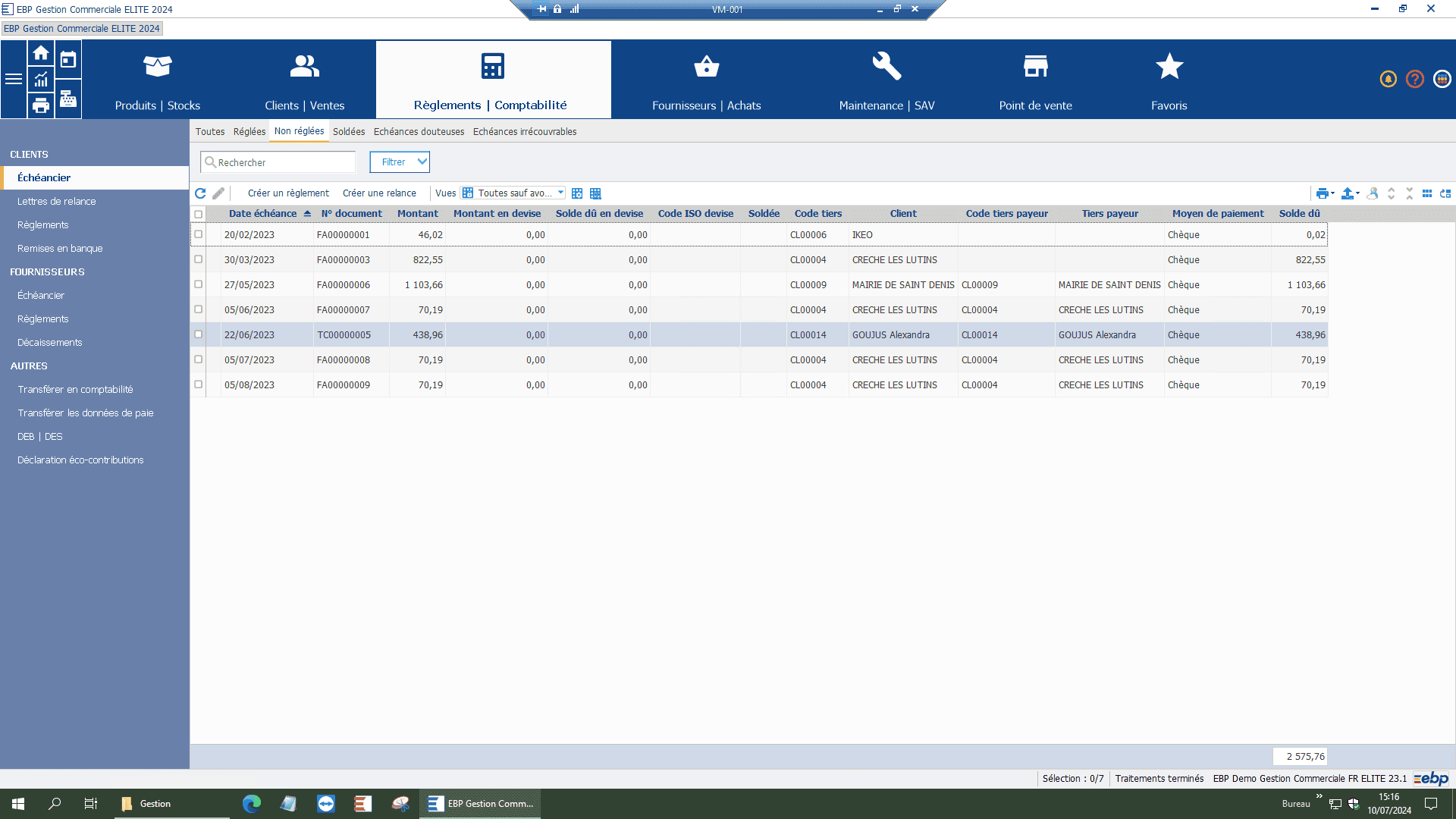Click the cash register icon tile
Screen dimensions: 1456x819
(68, 99)
